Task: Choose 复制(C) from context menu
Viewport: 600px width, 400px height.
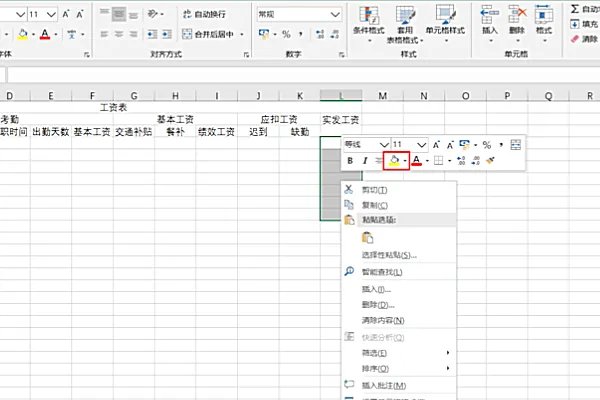Action: pyautogui.click(x=399, y=205)
